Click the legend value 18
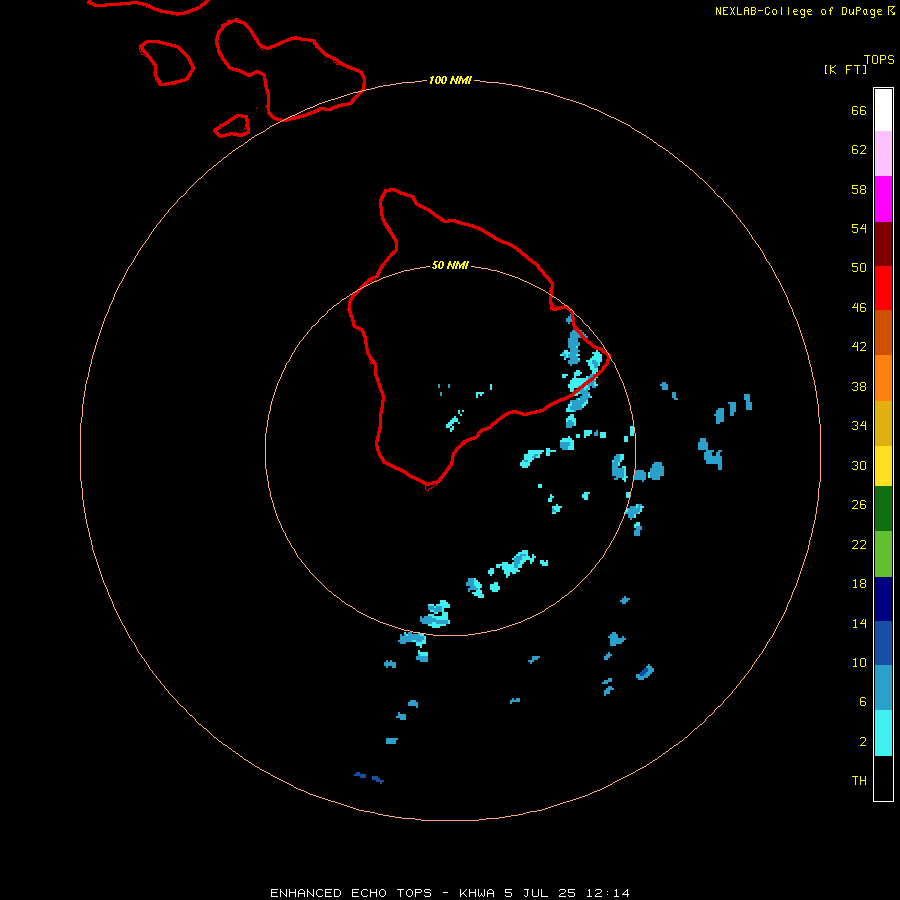 click(859, 584)
